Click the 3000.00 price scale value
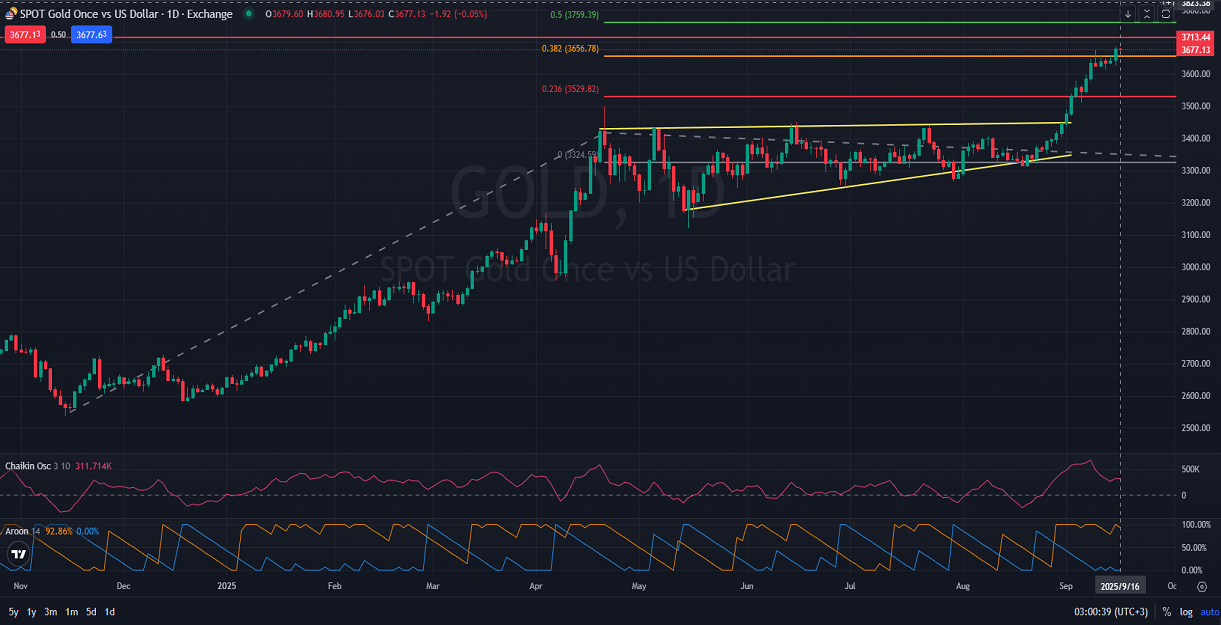 pyautogui.click(x=1194, y=267)
